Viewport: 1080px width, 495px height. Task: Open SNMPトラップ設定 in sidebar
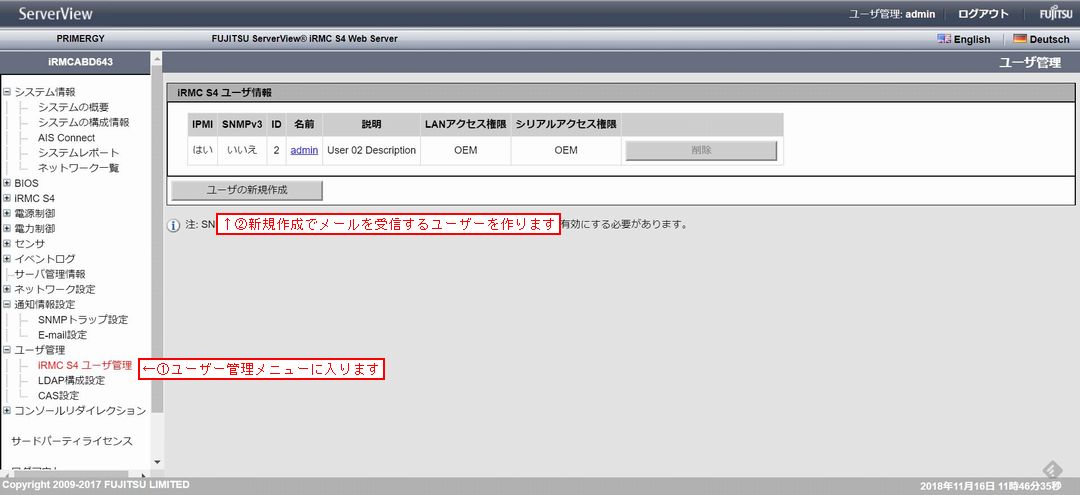tap(83, 320)
